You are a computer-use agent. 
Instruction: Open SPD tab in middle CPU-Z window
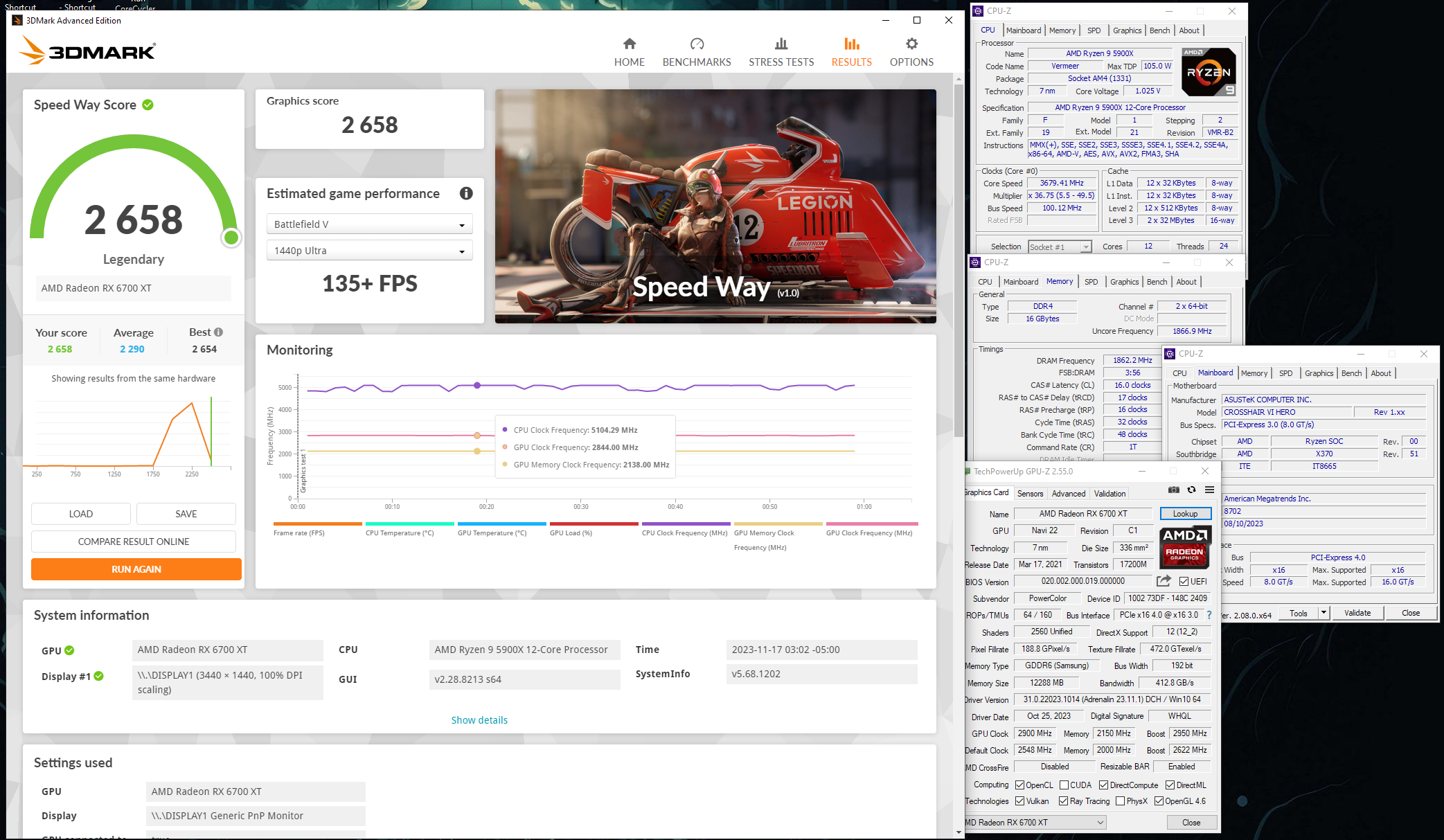[x=1091, y=282]
